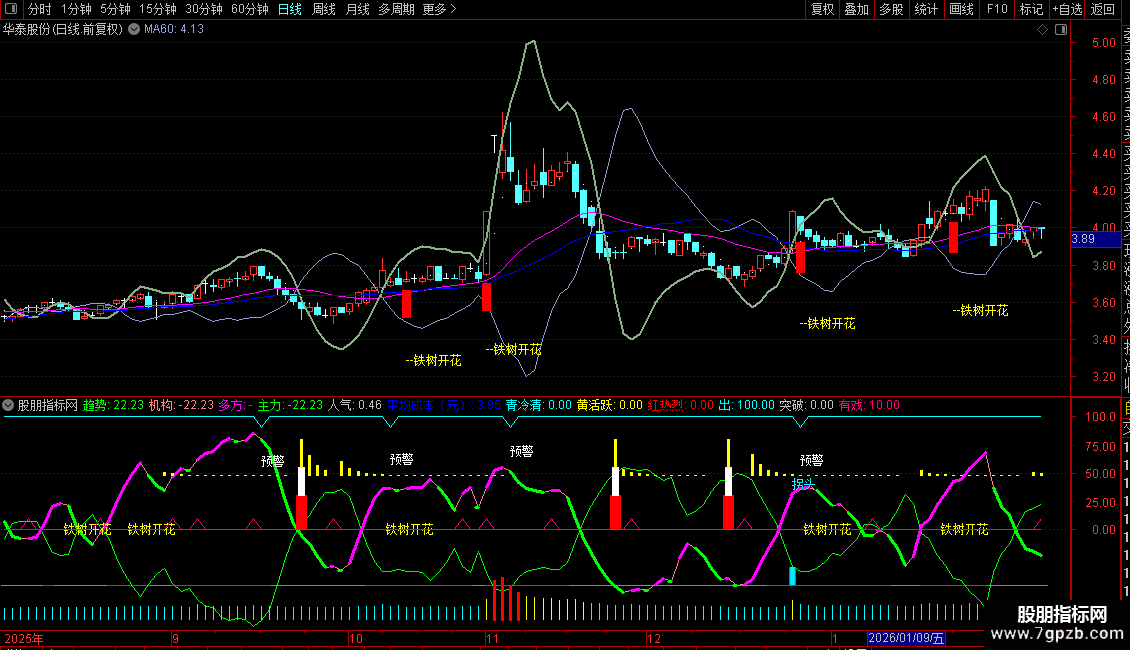Click the diamond icon at chart top-right

click(x=1043, y=30)
